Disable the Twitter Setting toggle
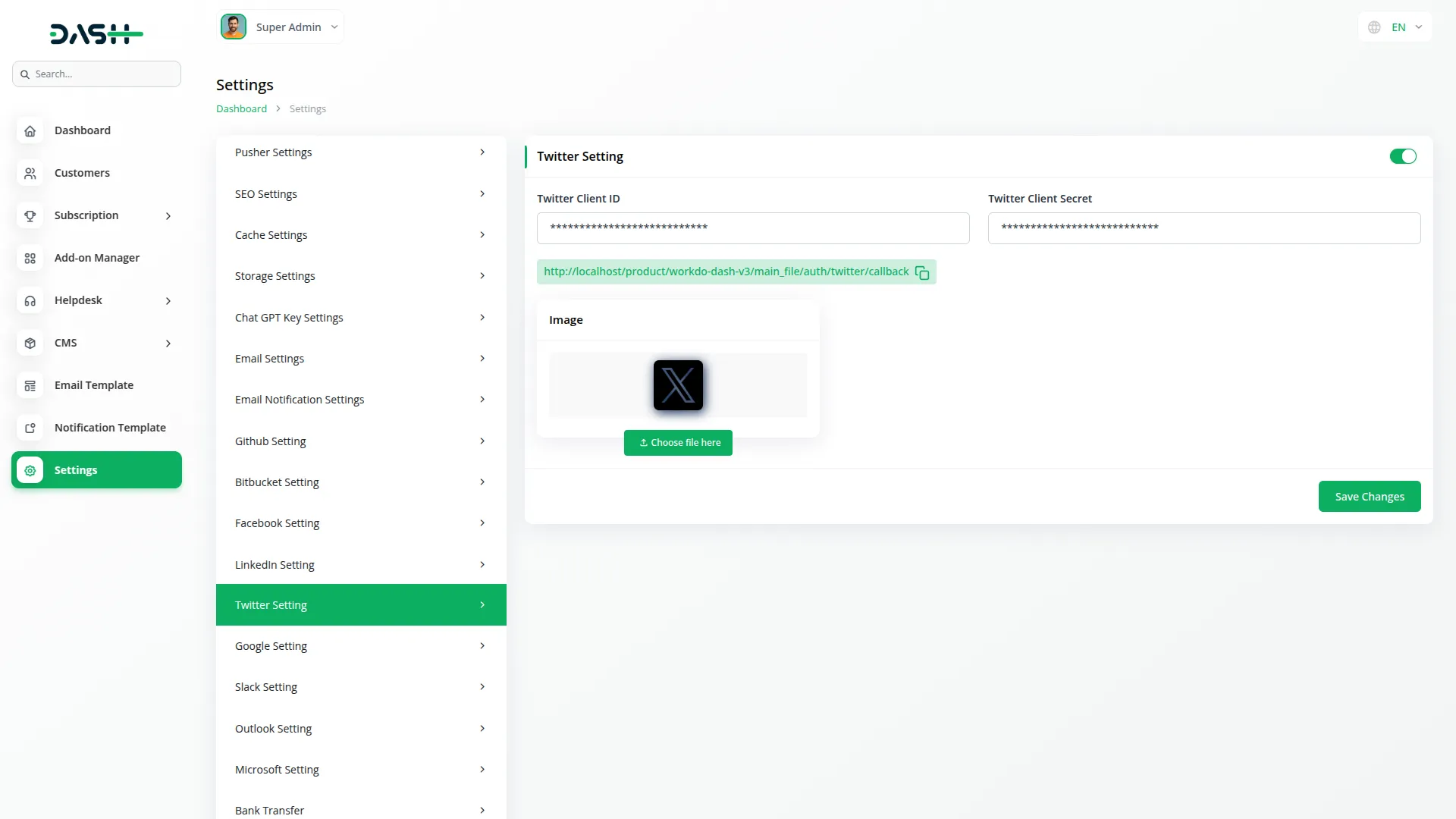Viewport: 1456px width, 819px height. pyautogui.click(x=1402, y=156)
